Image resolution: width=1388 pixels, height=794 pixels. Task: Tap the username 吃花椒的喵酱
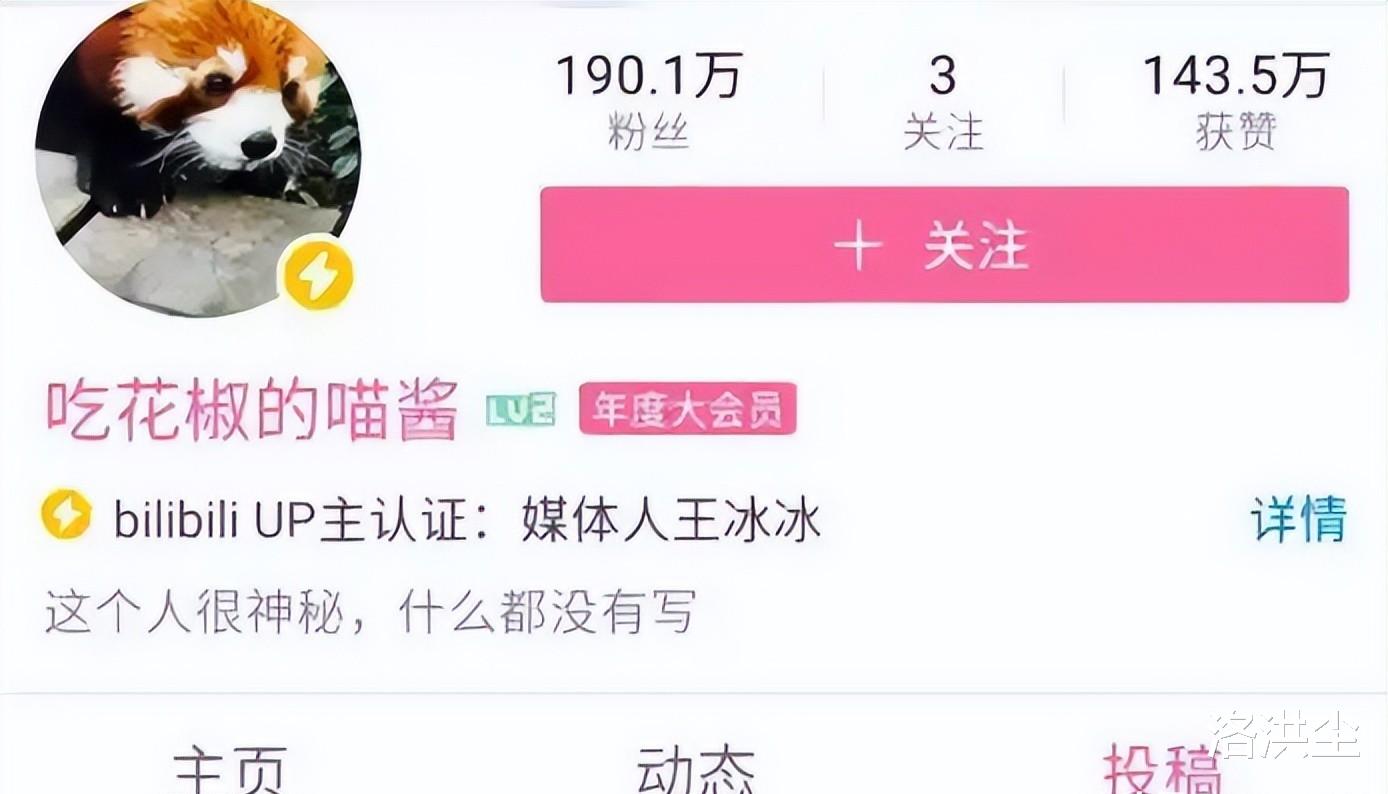coord(252,410)
